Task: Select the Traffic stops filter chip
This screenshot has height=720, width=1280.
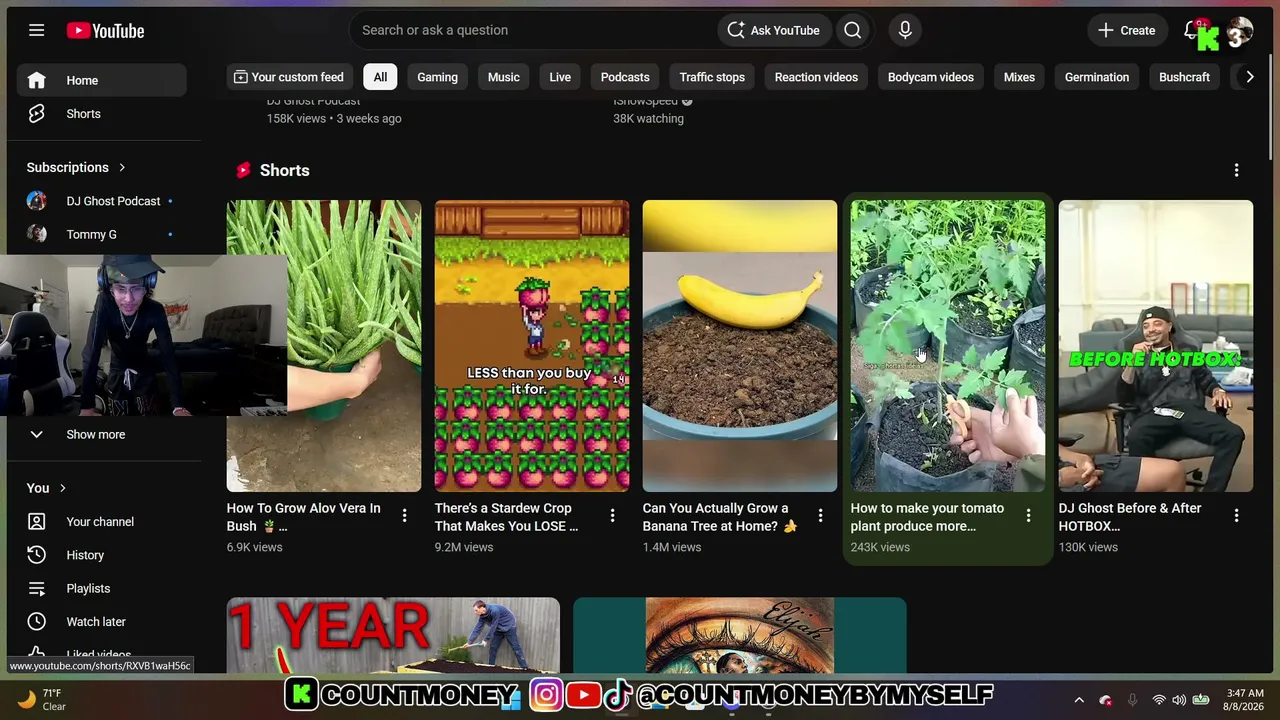Action: [712, 77]
